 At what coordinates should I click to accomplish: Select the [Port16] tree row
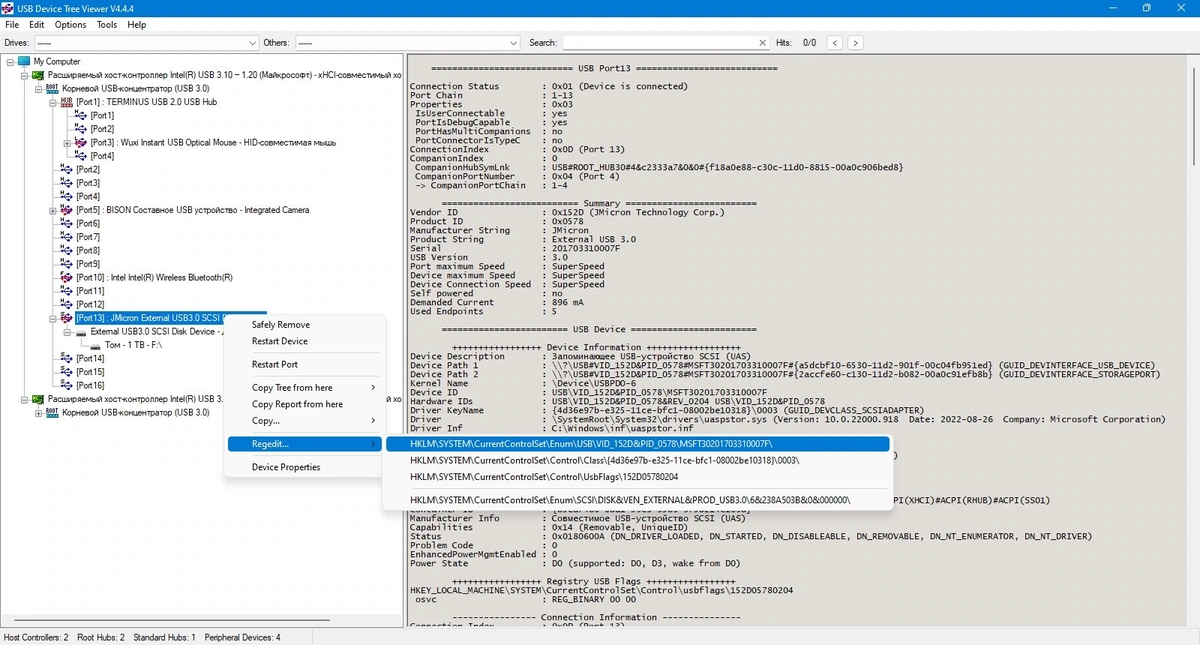[90, 385]
